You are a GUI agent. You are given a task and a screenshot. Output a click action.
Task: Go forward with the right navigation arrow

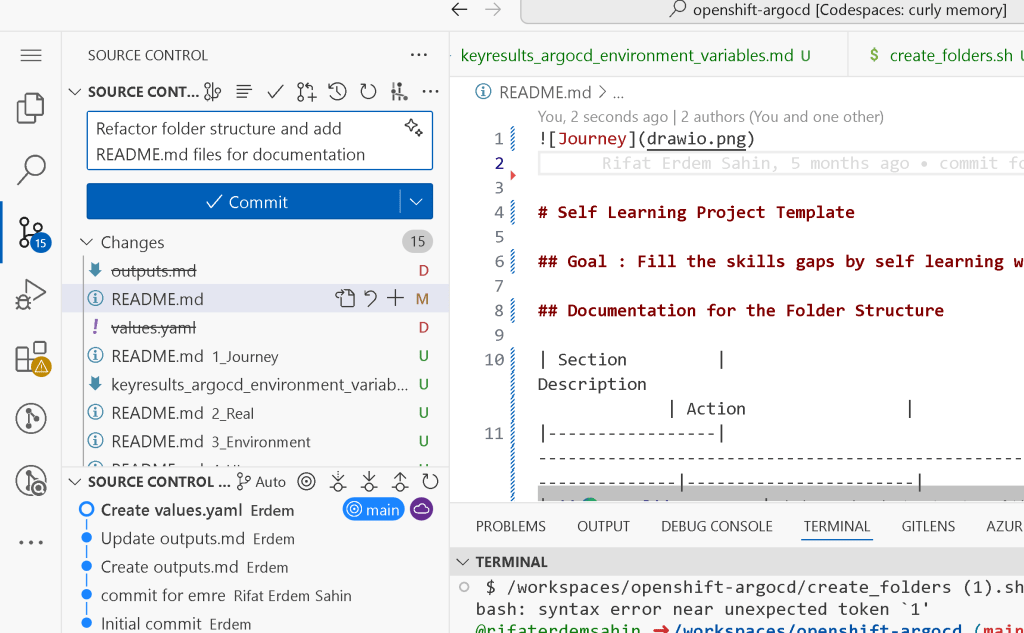(x=493, y=10)
